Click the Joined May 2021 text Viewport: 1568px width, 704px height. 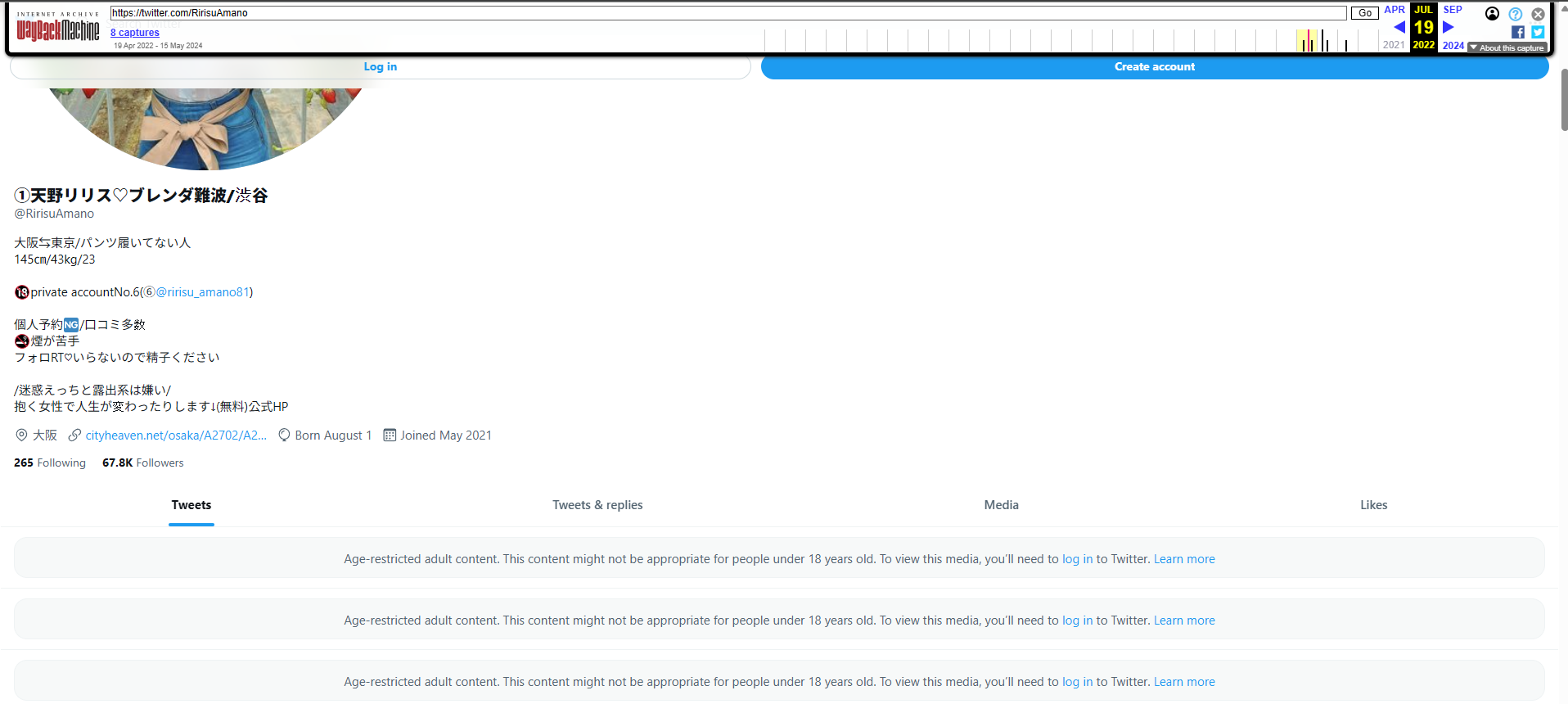click(x=446, y=435)
